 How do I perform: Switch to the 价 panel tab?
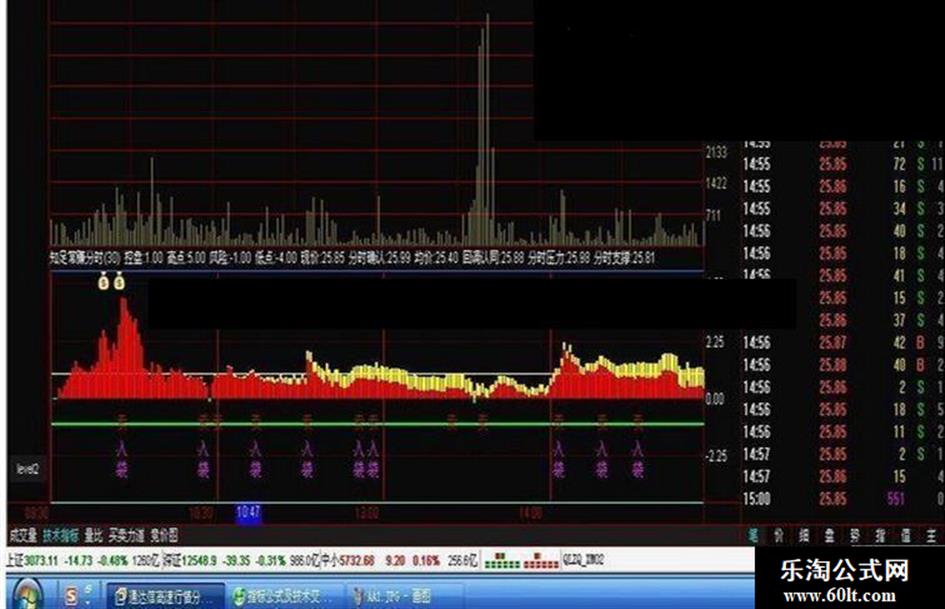click(x=779, y=535)
